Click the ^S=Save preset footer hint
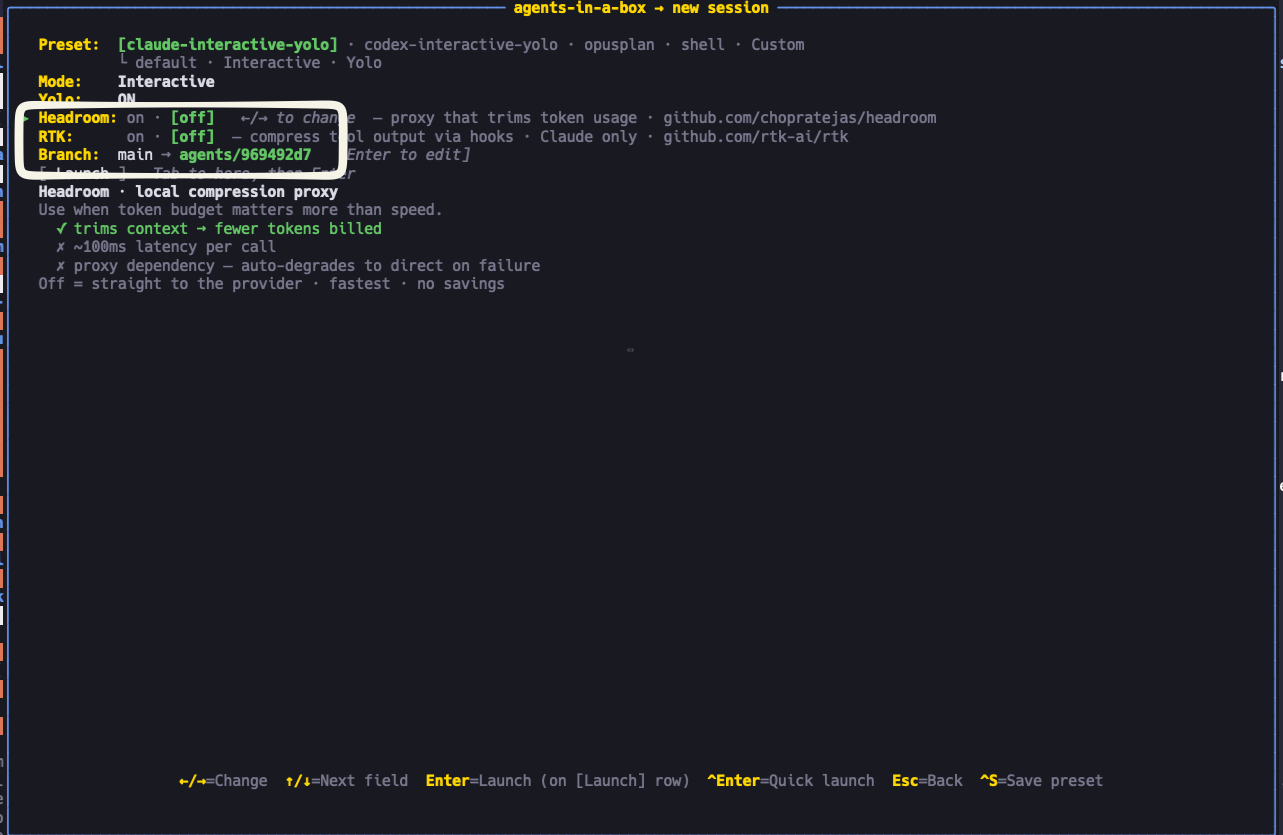 [1041, 781]
